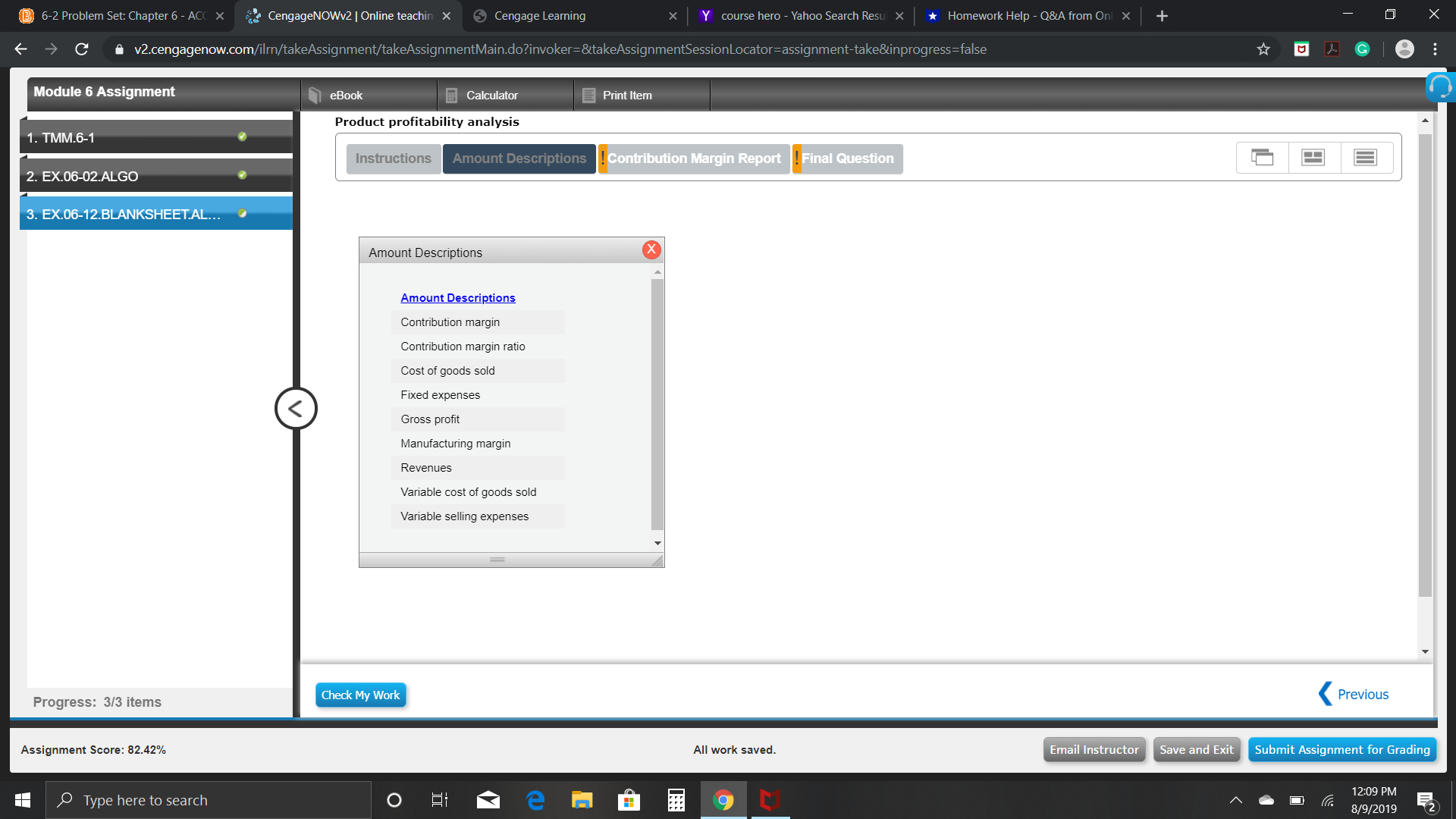Select the split-screen layout view
This screenshot has width=1456, height=819.
[x=1313, y=157]
